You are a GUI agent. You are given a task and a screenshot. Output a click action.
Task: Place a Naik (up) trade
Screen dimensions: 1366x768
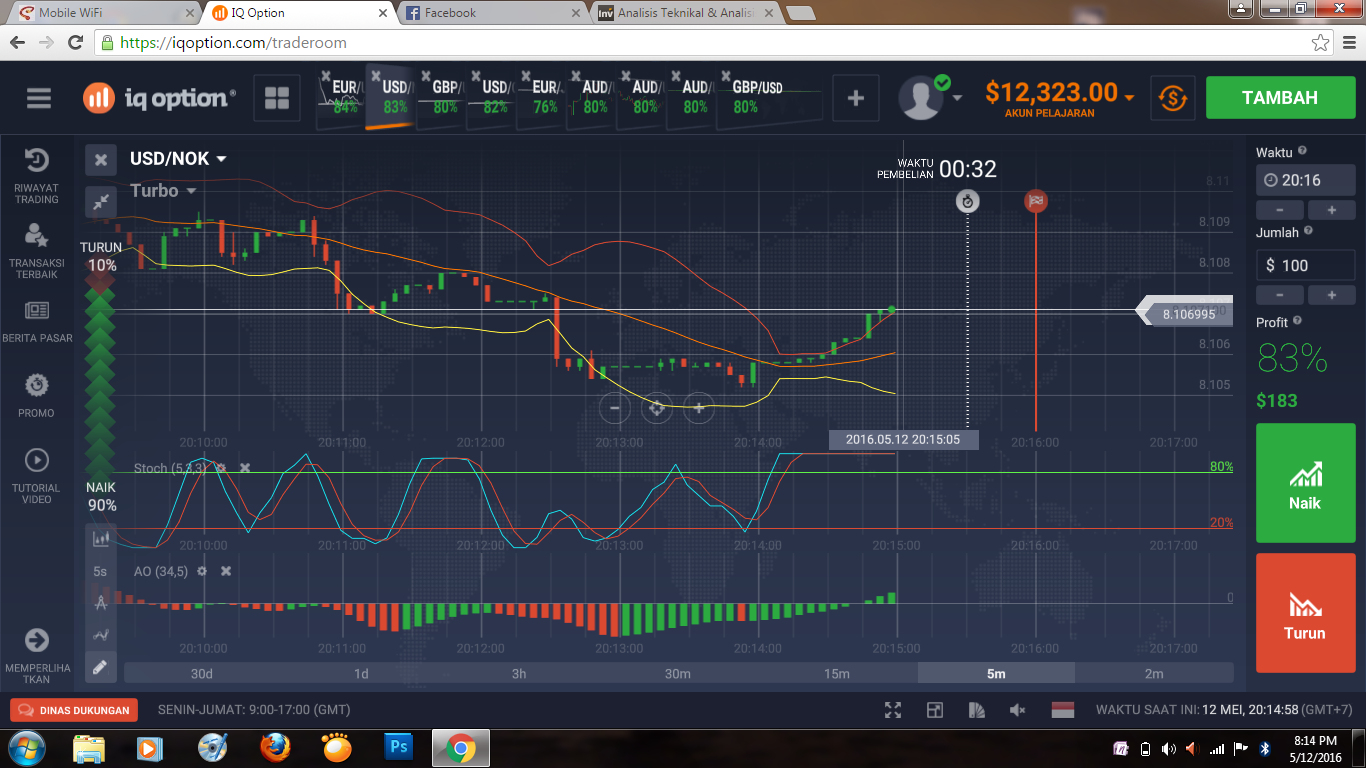(x=1305, y=483)
